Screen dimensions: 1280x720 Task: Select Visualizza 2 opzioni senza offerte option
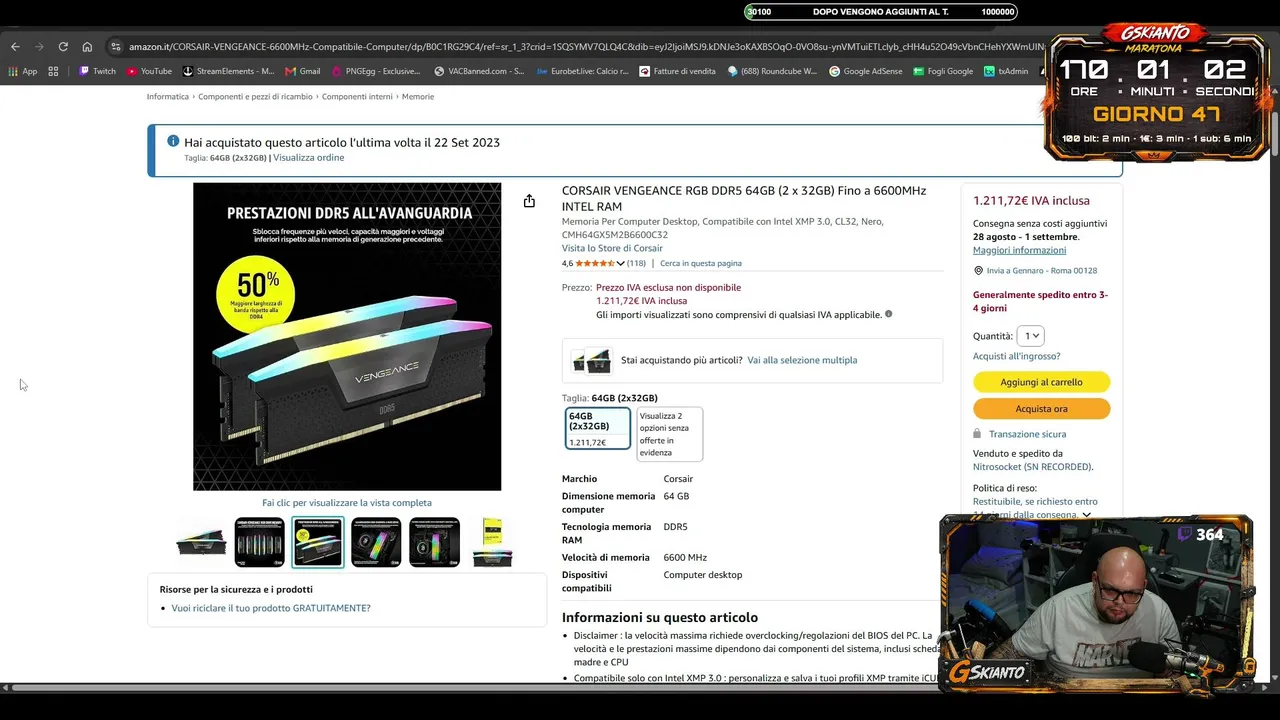669,434
